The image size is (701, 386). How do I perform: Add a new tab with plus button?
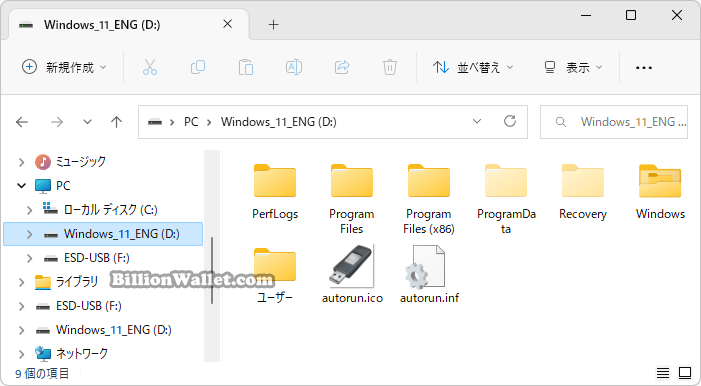274,25
